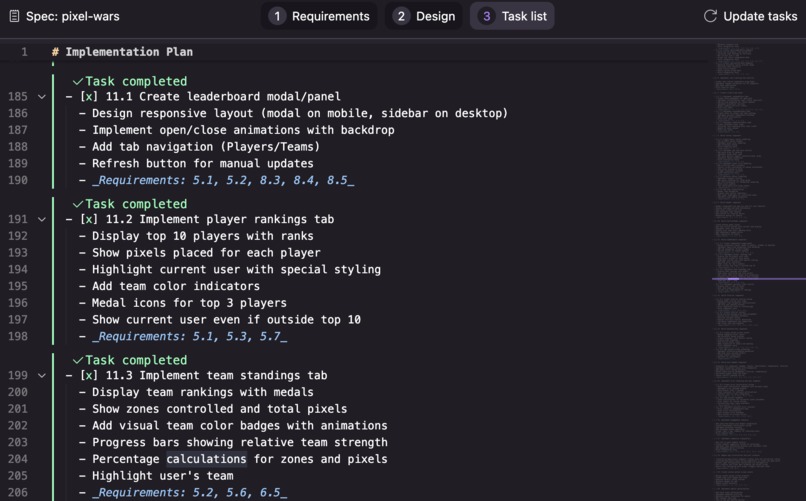
Task: Click the minimap viewport highlight indicator
Action: point(759,279)
